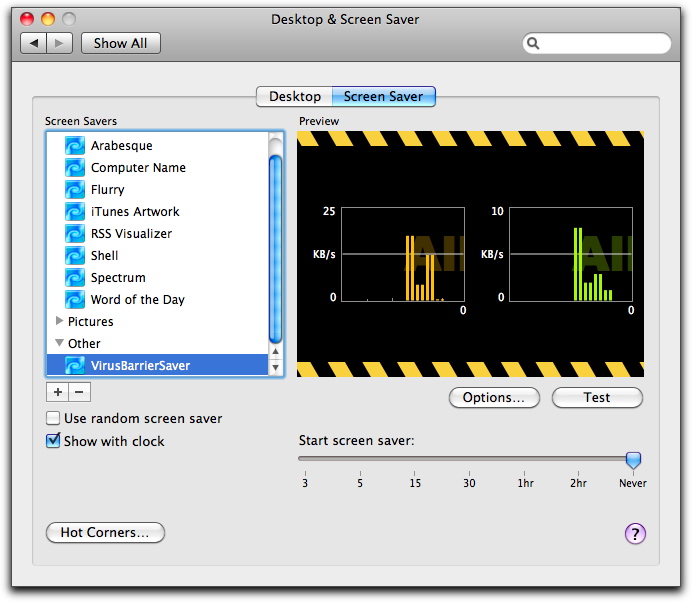Screen dimensions: 692x602
Task: Select Computer Name in the list
Action: [x=138, y=168]
